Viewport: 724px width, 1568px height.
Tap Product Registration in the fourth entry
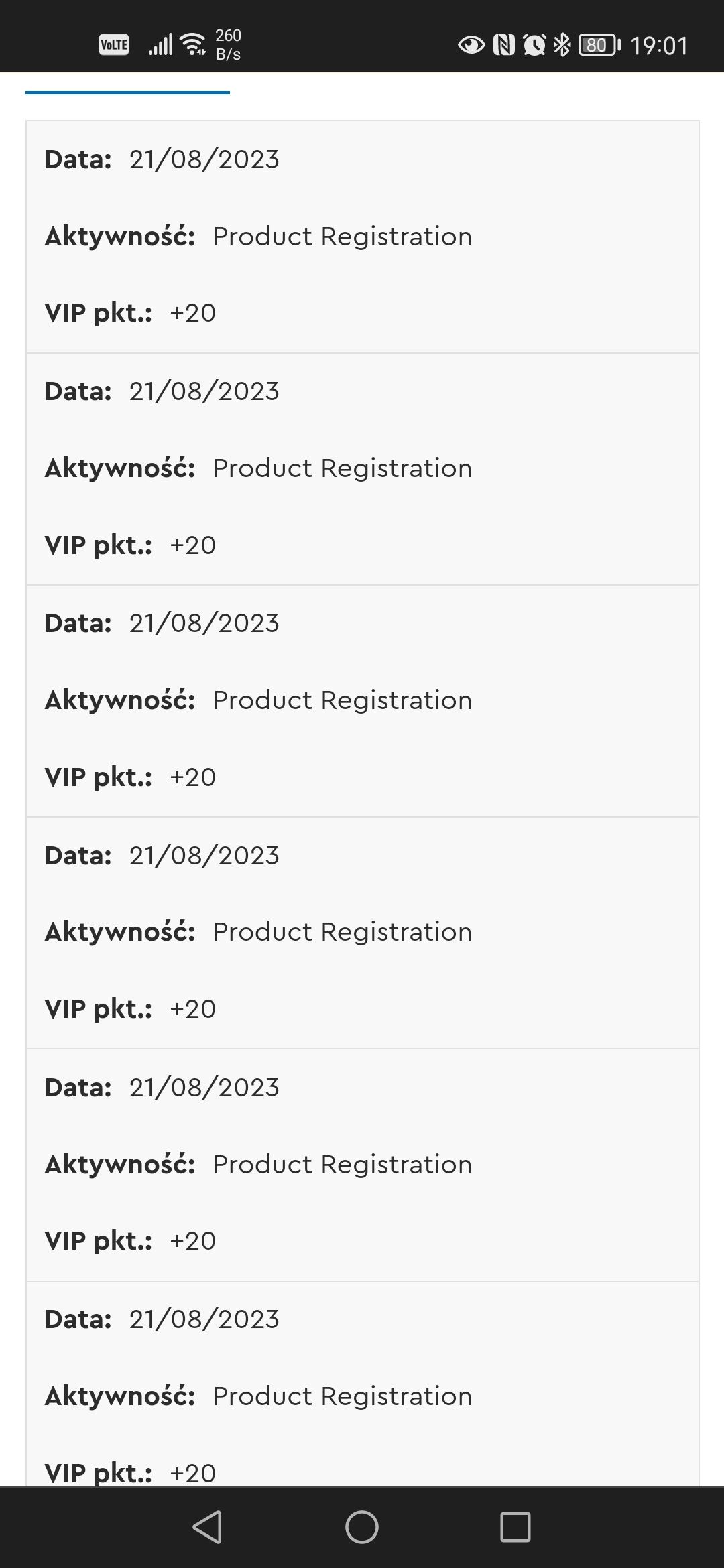(x=342, y=932)
